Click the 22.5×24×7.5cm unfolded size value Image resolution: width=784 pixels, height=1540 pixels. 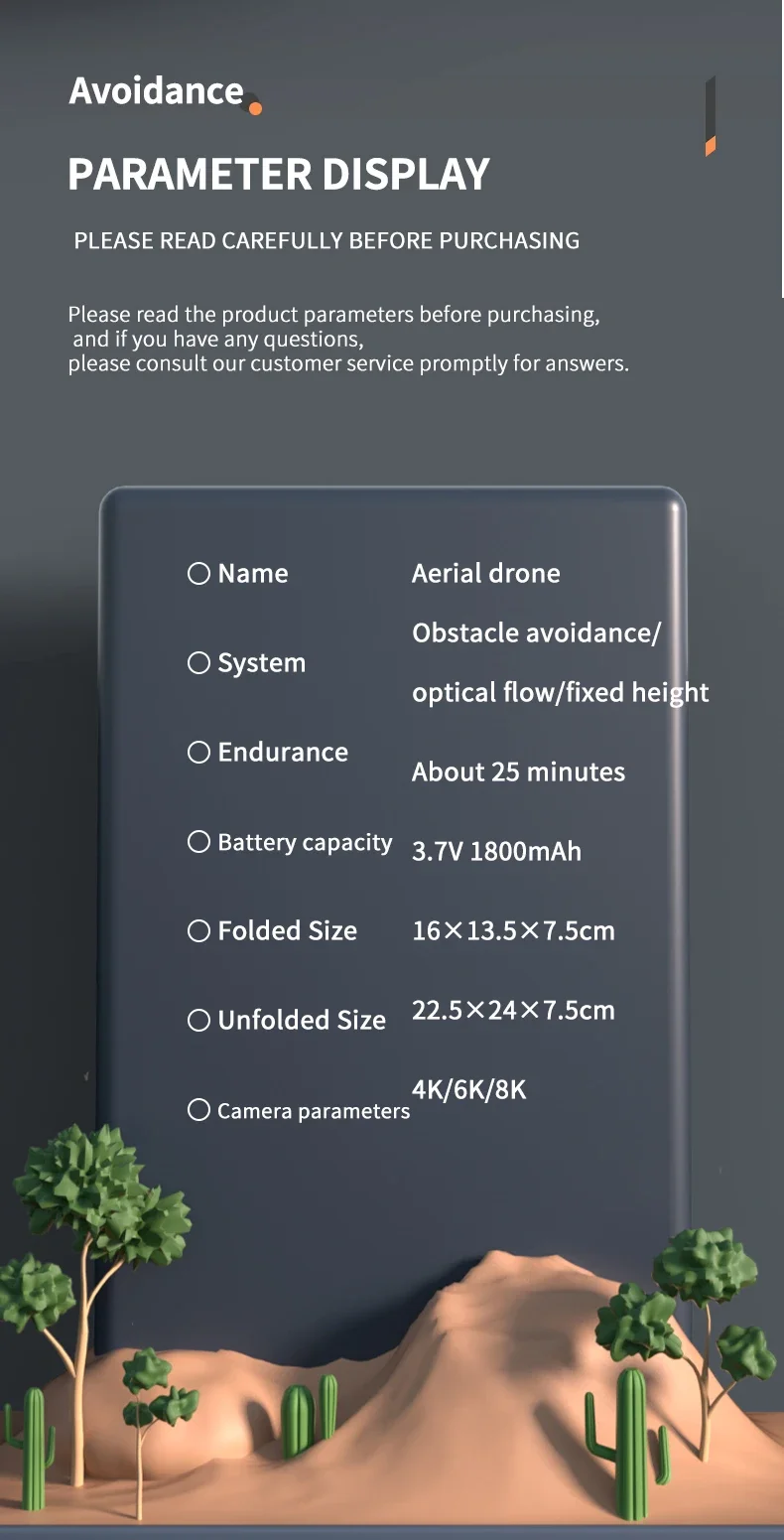tap(513, 1011)
